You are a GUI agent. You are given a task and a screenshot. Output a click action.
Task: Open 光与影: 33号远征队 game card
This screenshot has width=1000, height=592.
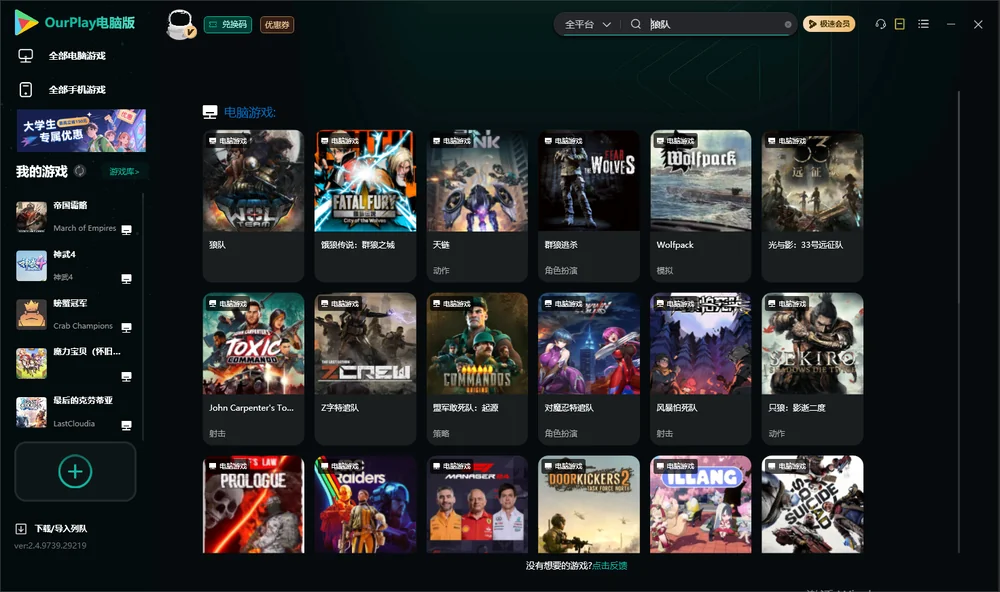click(x=812, y=205)
